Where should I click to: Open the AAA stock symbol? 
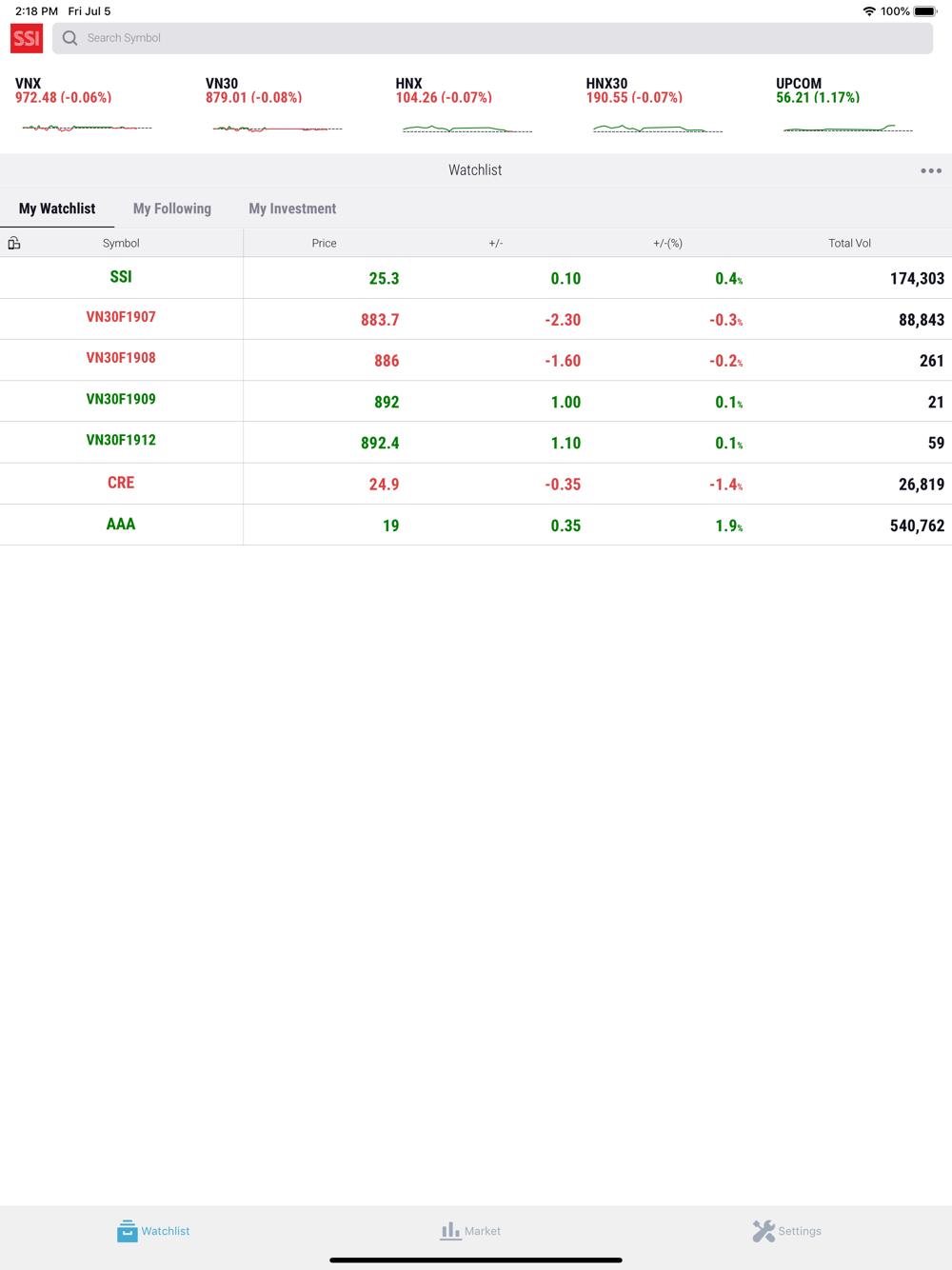click(x=121, y=525)
